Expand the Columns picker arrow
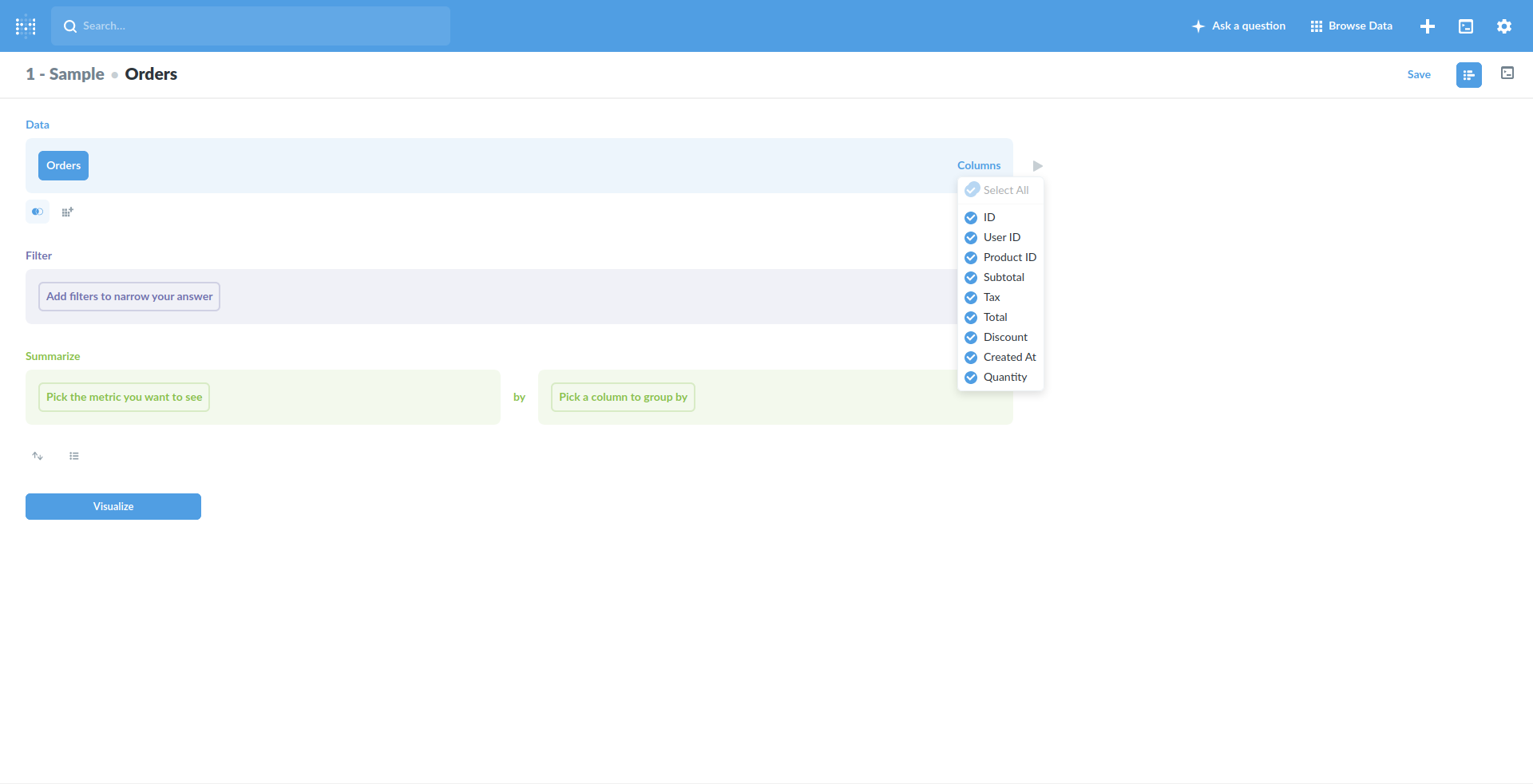1533x784 pixels. tap(1036, 165)
